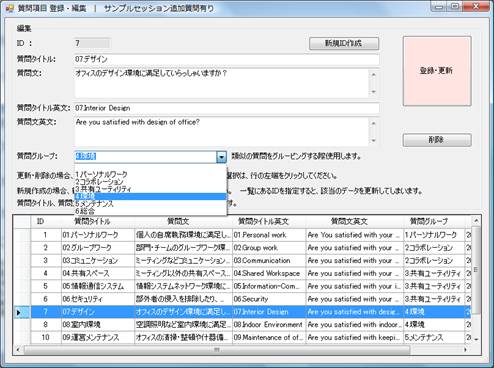Click cell 04.共有スペース
The image size is (494, 368).
(x=98, y=274)
